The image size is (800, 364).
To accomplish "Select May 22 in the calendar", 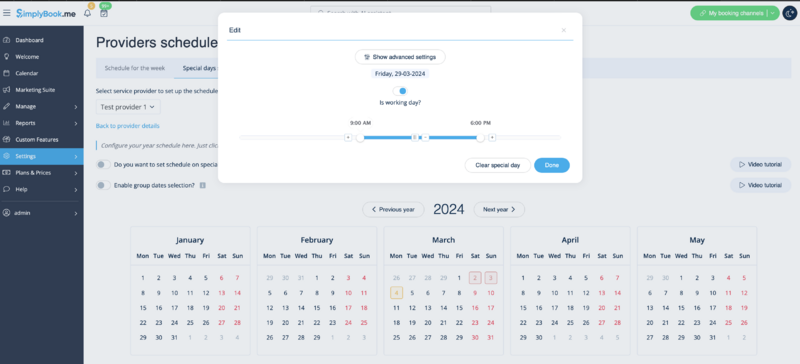I will pyautogui.click(x=681, y=323).
